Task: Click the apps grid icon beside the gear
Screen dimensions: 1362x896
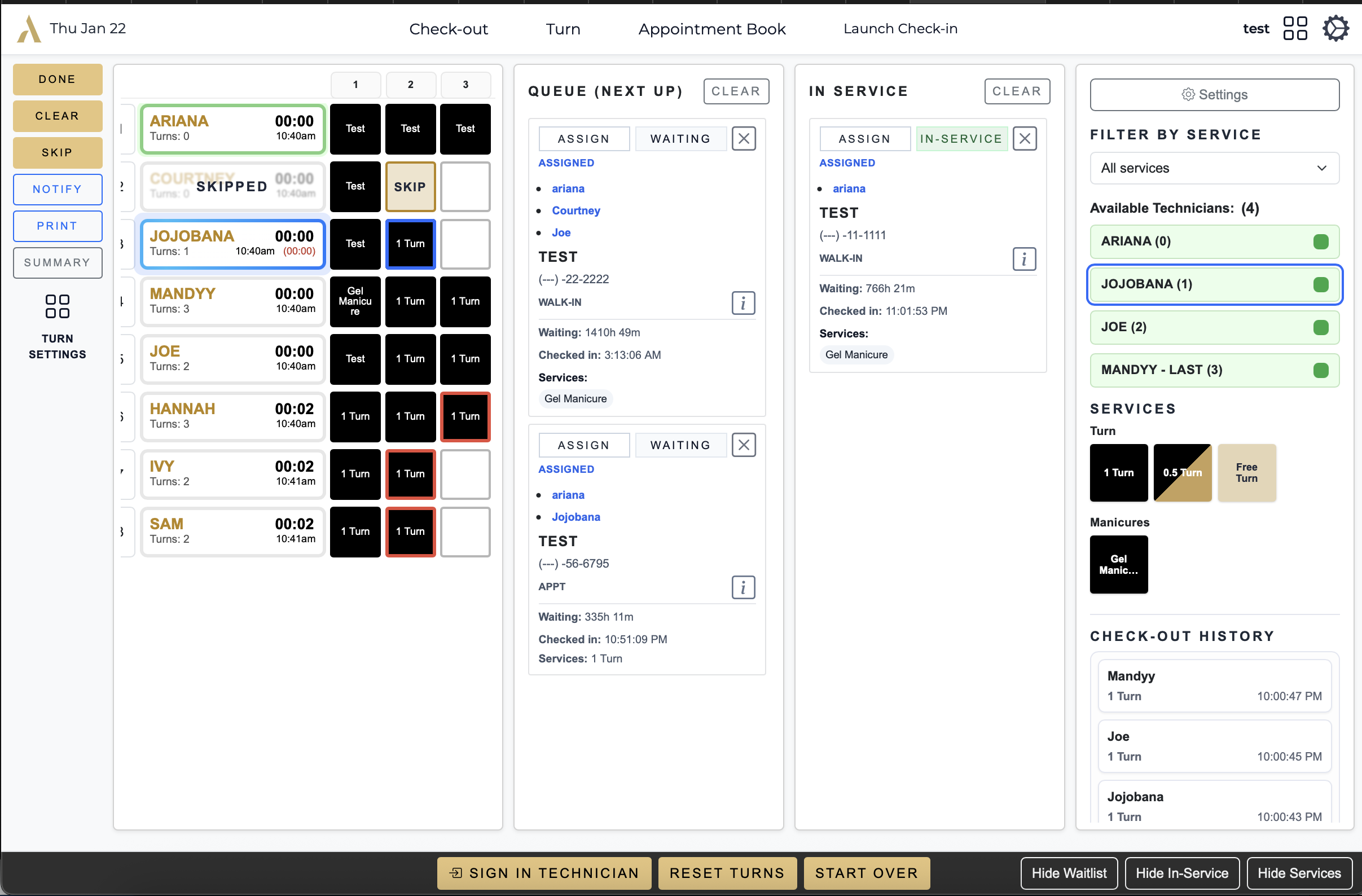Action: [x=1295, y=28]
